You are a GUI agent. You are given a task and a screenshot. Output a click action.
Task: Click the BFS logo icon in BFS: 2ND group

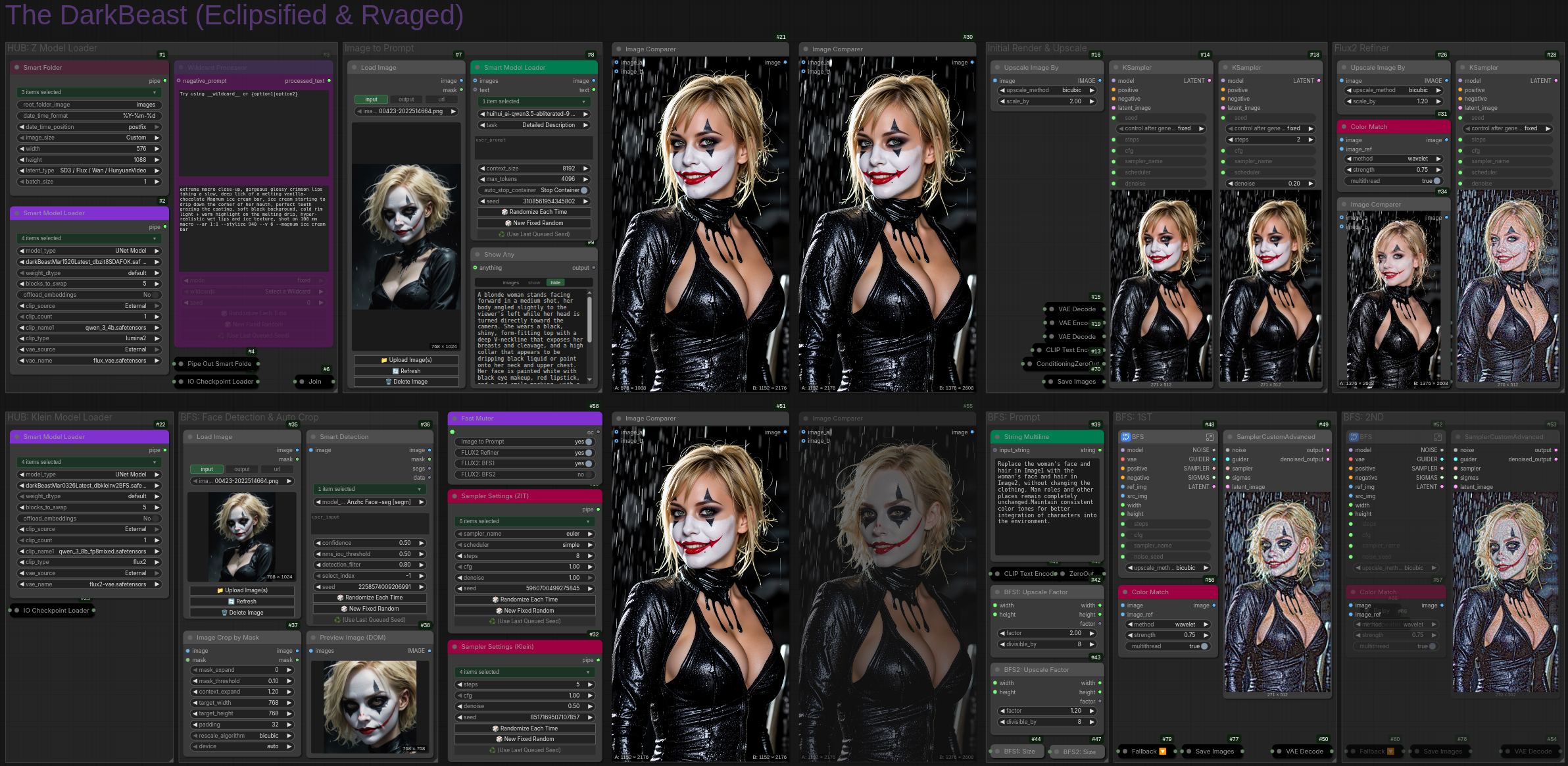coord(1354,437)
